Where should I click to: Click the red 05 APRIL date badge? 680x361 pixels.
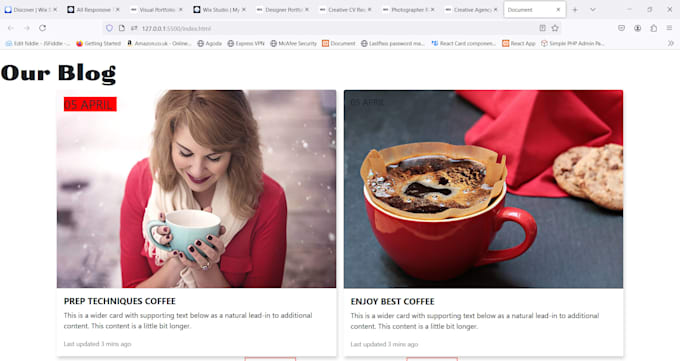(90, 104)
